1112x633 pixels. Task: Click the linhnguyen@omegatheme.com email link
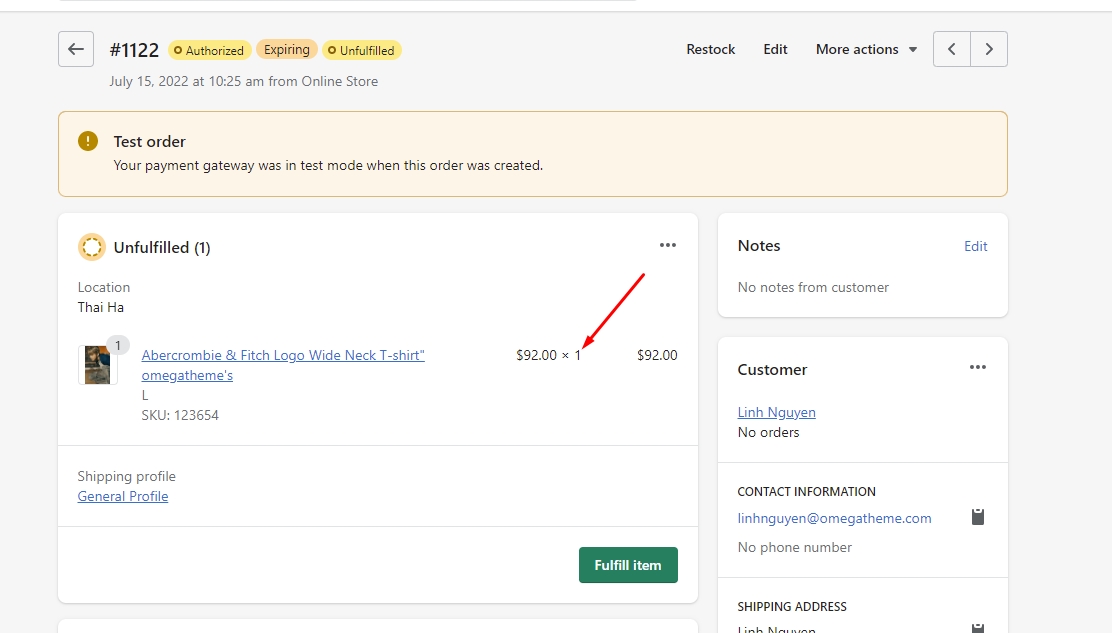pos(834,518)
